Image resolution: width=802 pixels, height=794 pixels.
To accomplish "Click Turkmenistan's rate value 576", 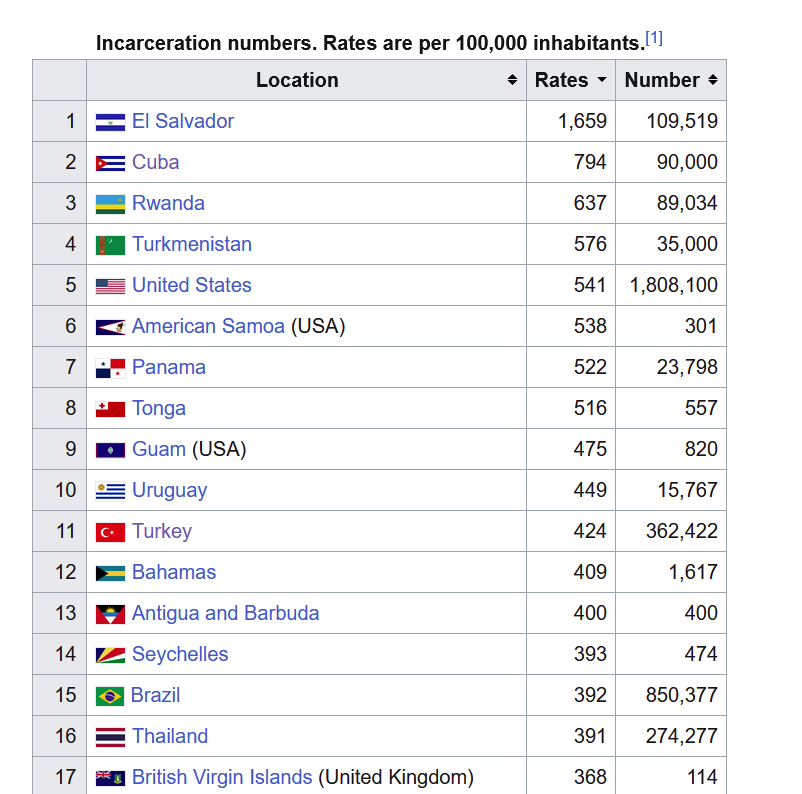I will pyautogui.click(x=590, y=244).
